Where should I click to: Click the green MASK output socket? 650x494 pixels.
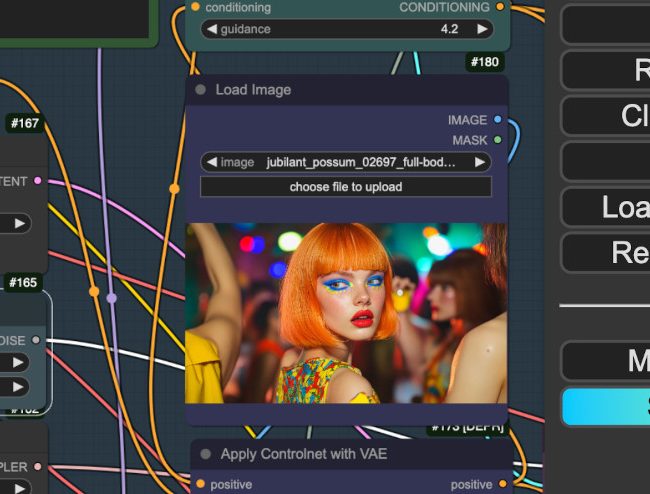point(498,140)
